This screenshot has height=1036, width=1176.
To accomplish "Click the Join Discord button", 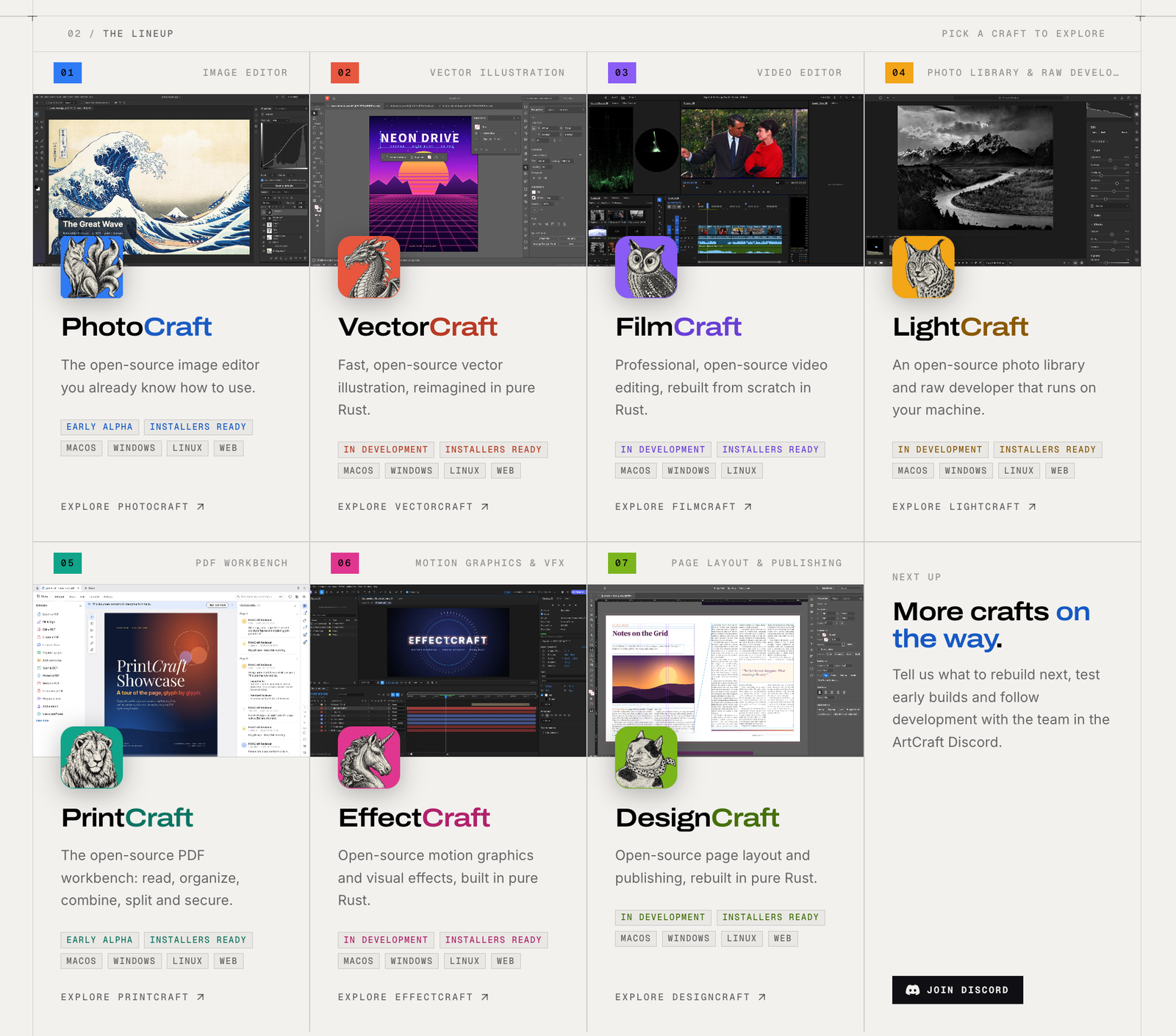I will [958, 990].
